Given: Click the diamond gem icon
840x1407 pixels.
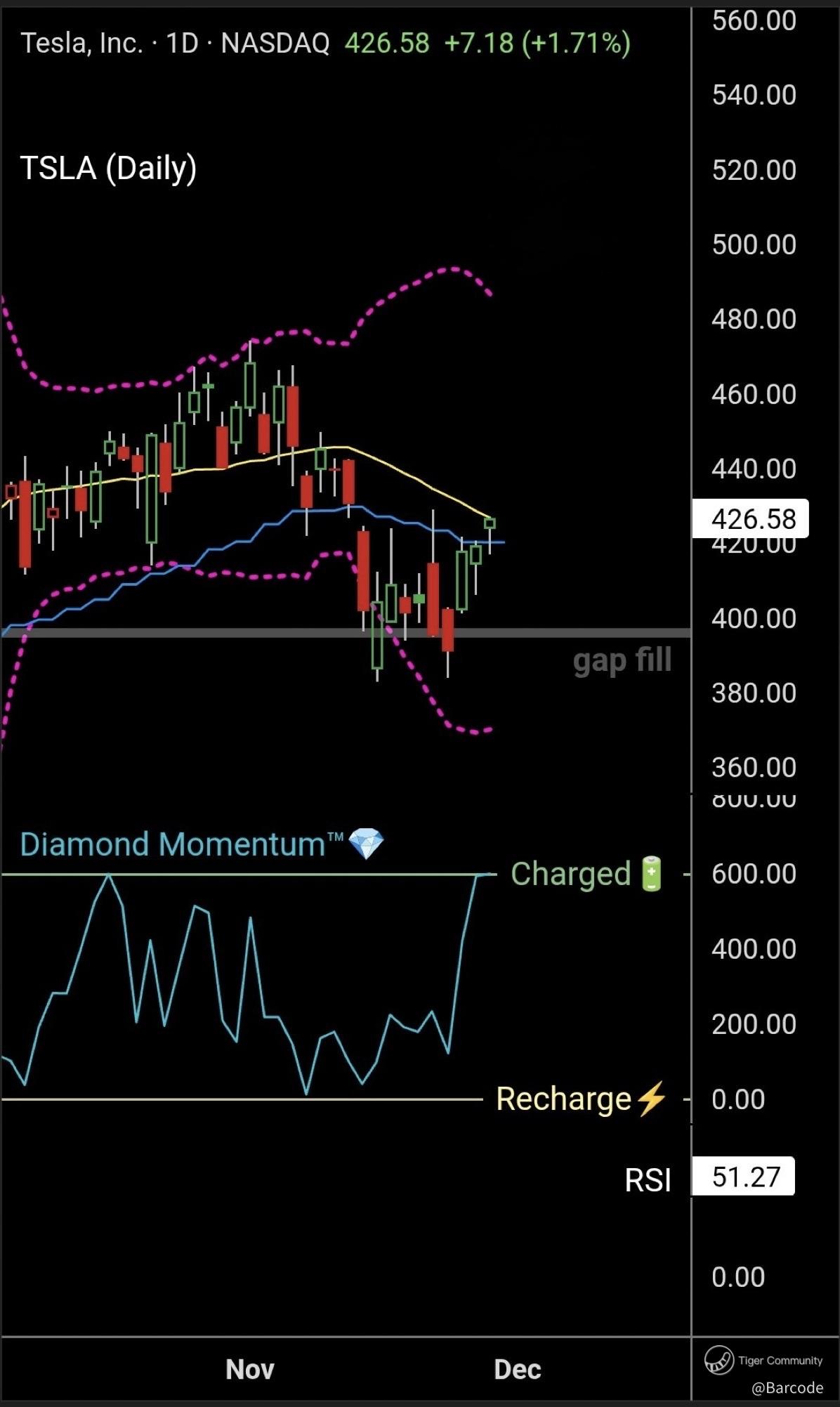Looking at the screenshot, I should point(367,844).
